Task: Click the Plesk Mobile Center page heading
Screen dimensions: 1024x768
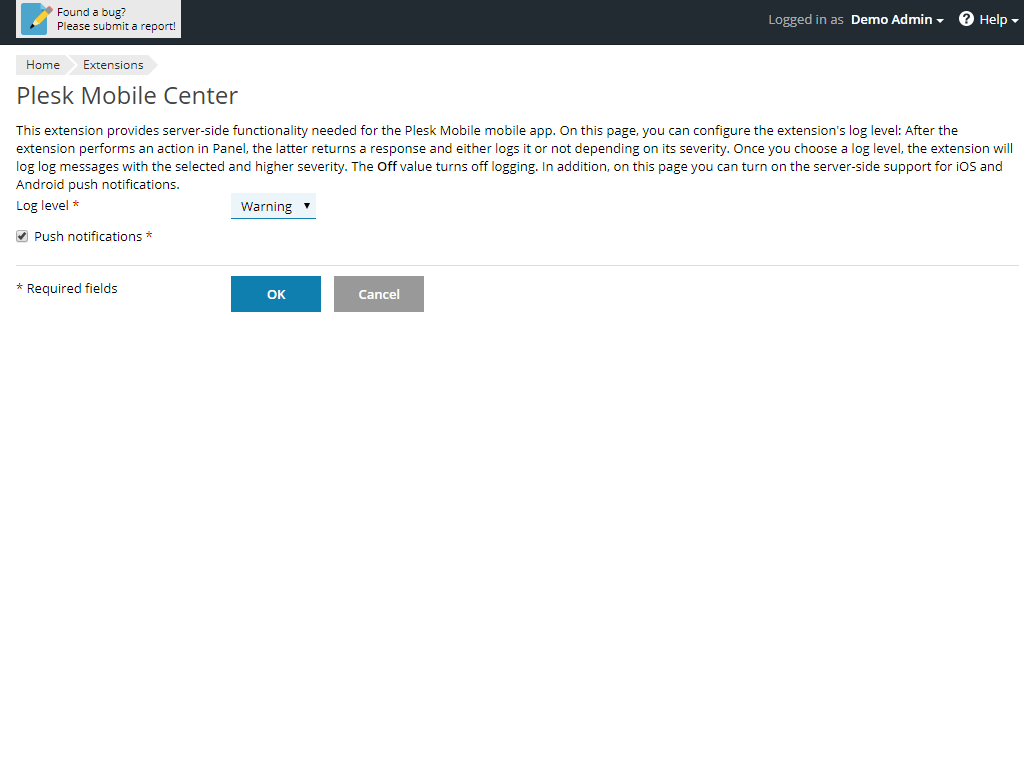Action: [x=127, y=96]
